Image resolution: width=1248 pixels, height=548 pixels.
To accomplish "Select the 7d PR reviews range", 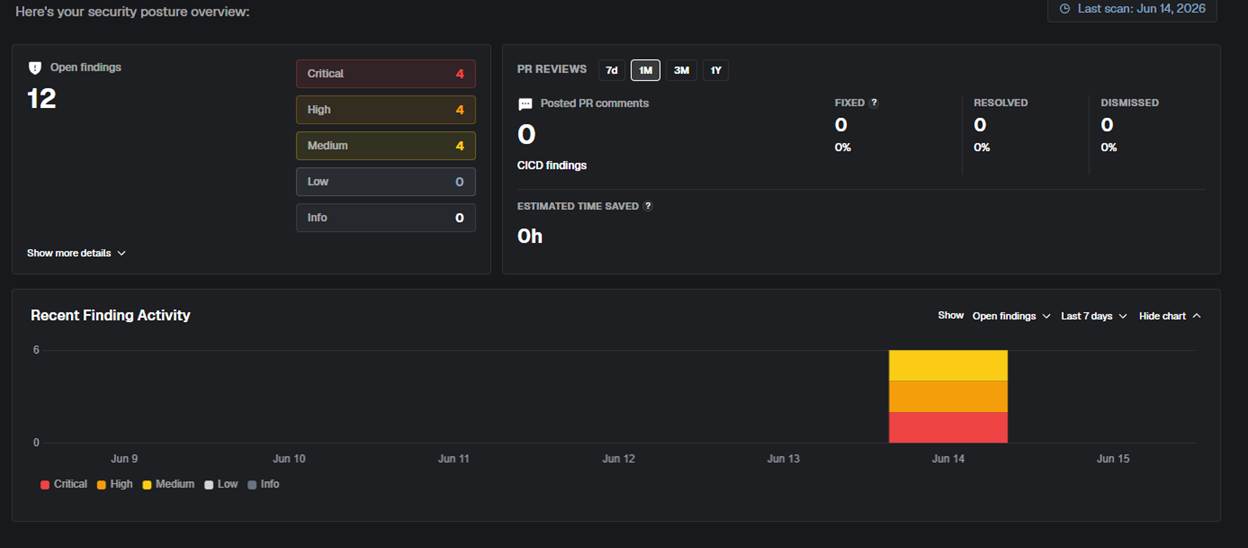I will coord(611,70).
